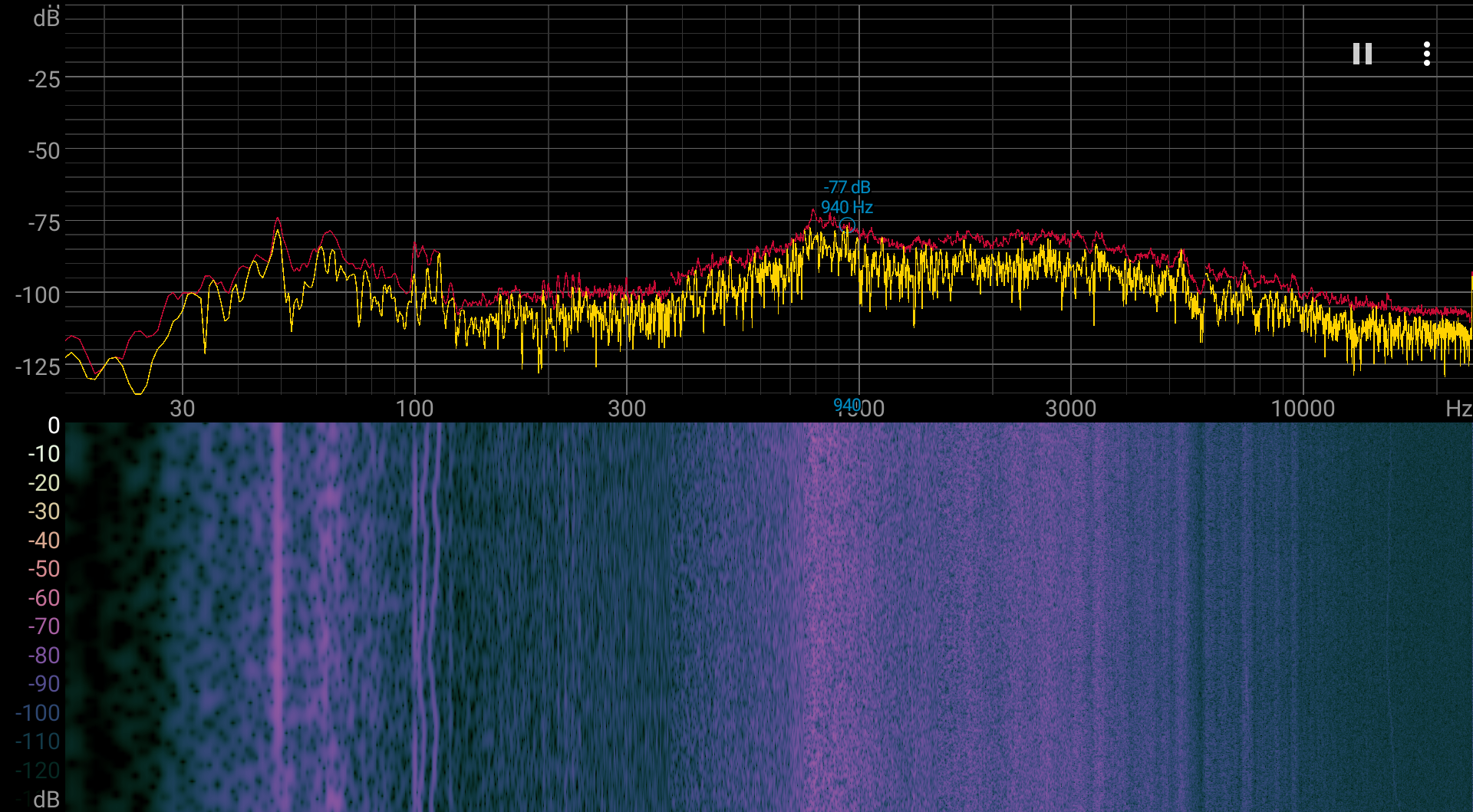Click the -30 value on spectrogram color scale

click(44, 511)
